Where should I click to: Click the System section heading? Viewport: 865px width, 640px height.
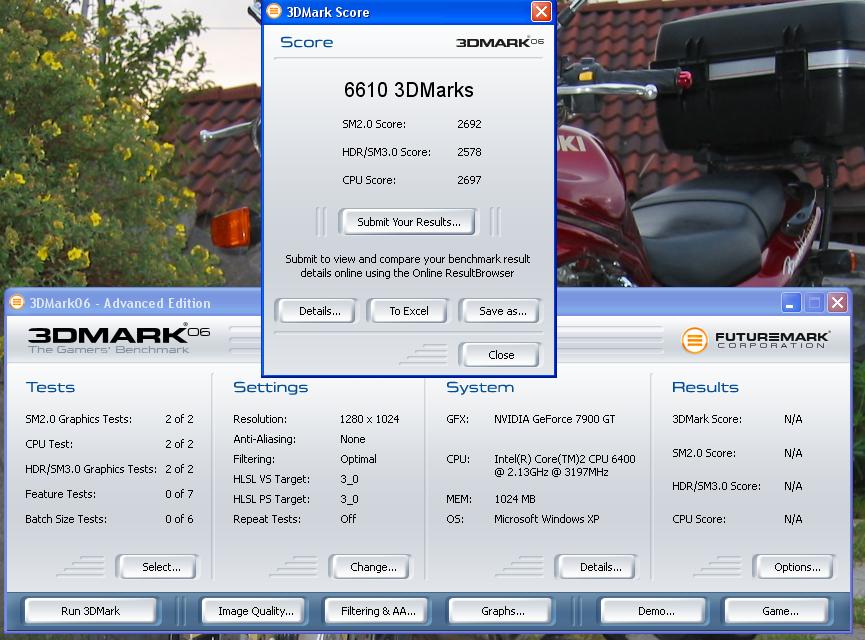(x=480, y=387)
